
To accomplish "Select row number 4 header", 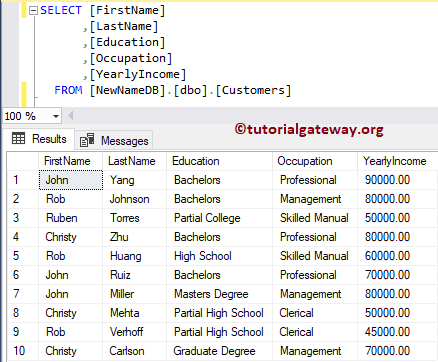I will [23, 237].
